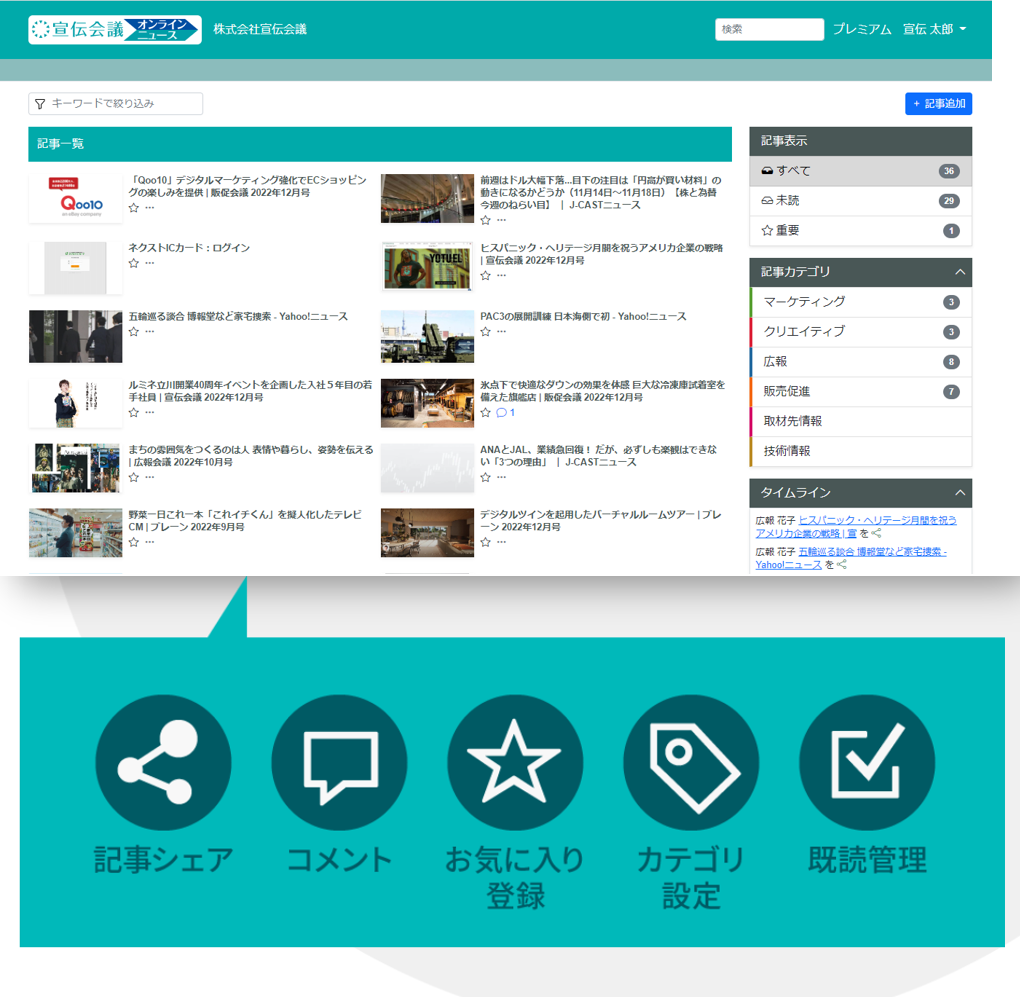The height and width of the screenshot is (997, 1020).
Task: Click the large コメント speech bubble icon
Action: (x=339, y=762)
